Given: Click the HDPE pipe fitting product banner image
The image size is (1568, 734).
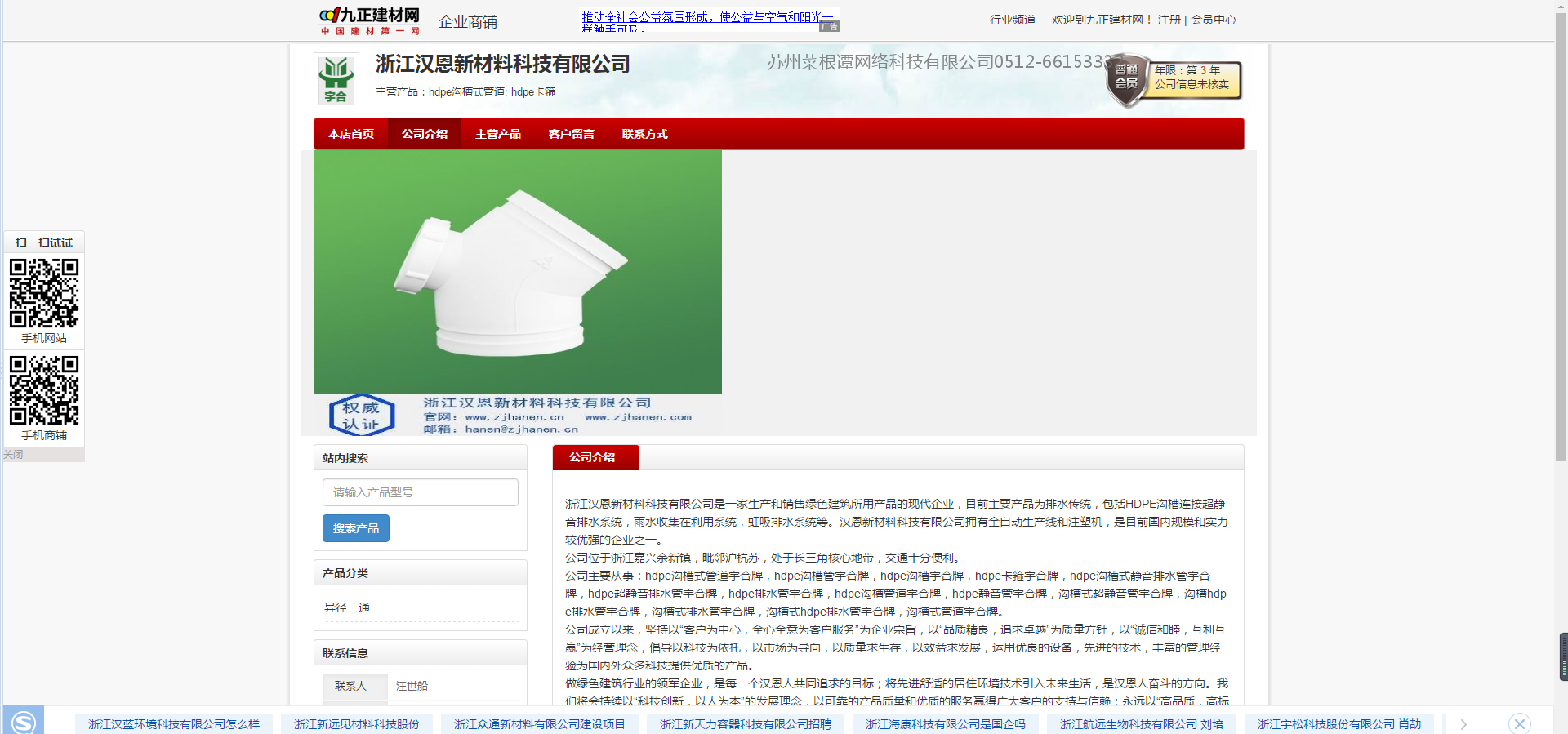Looking at the screenshot, I should 518,272.
